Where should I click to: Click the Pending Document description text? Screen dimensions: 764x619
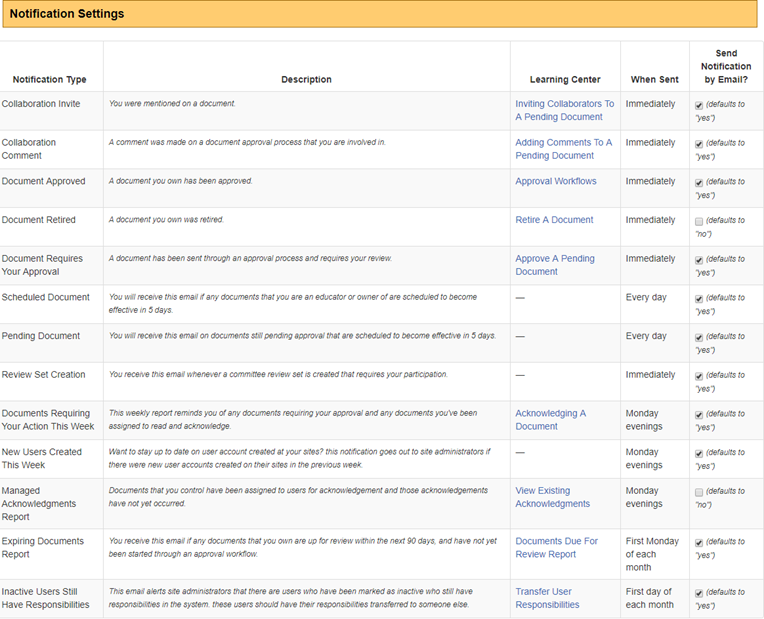[303, 335]
